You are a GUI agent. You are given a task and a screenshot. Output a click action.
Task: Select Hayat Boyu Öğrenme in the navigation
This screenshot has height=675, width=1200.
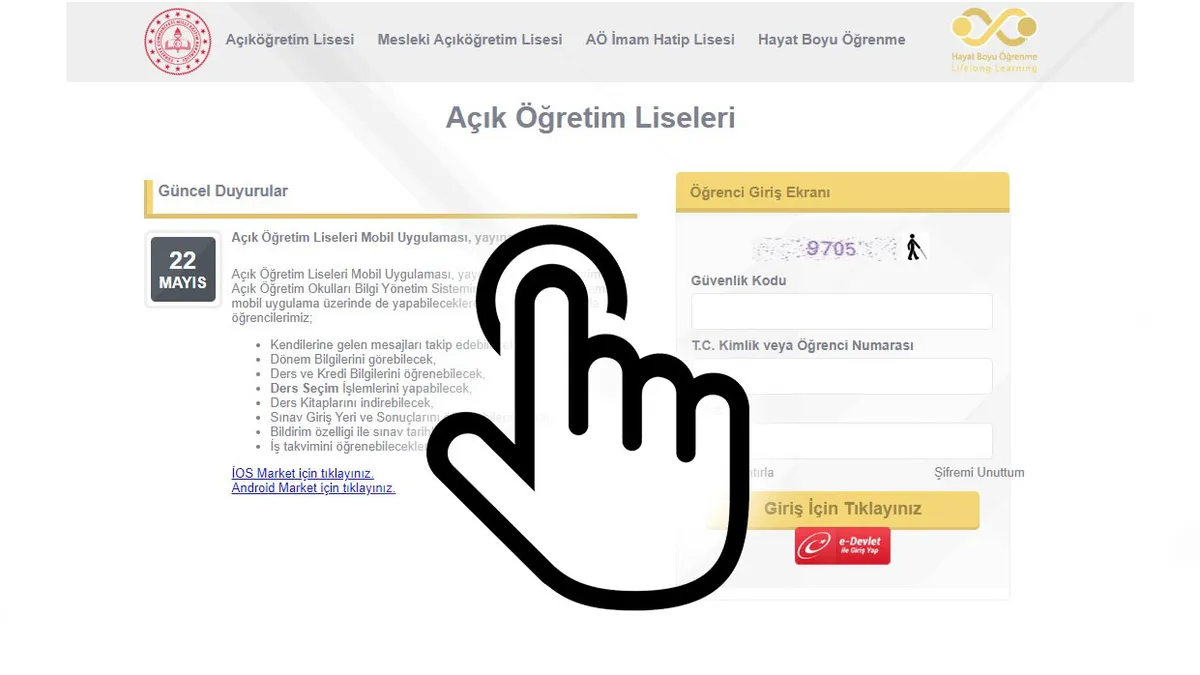click(x=832, y=40)
